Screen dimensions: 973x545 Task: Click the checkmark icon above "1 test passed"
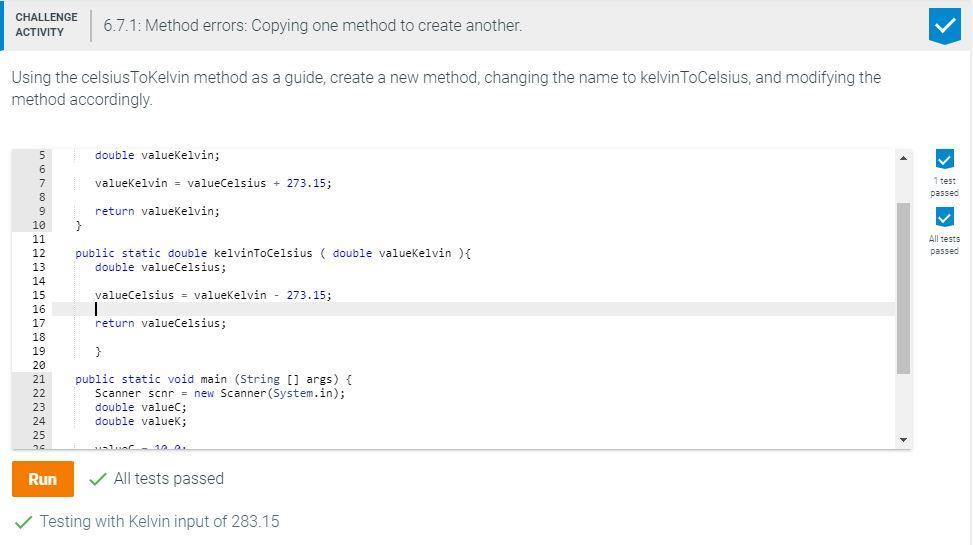pyautogui.click(x=944, y=159)
